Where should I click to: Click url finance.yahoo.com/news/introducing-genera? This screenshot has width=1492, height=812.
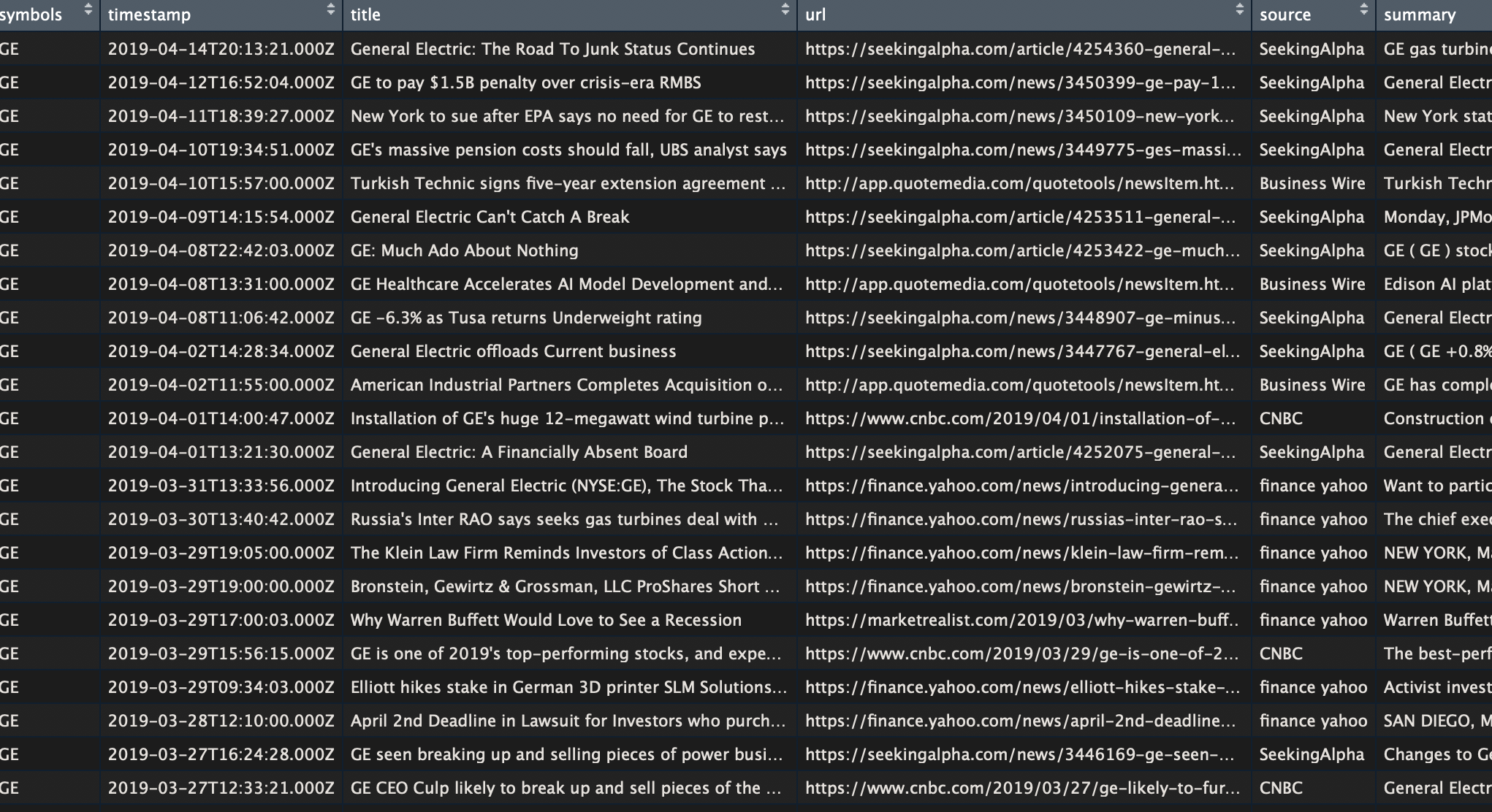point(1021,486)
